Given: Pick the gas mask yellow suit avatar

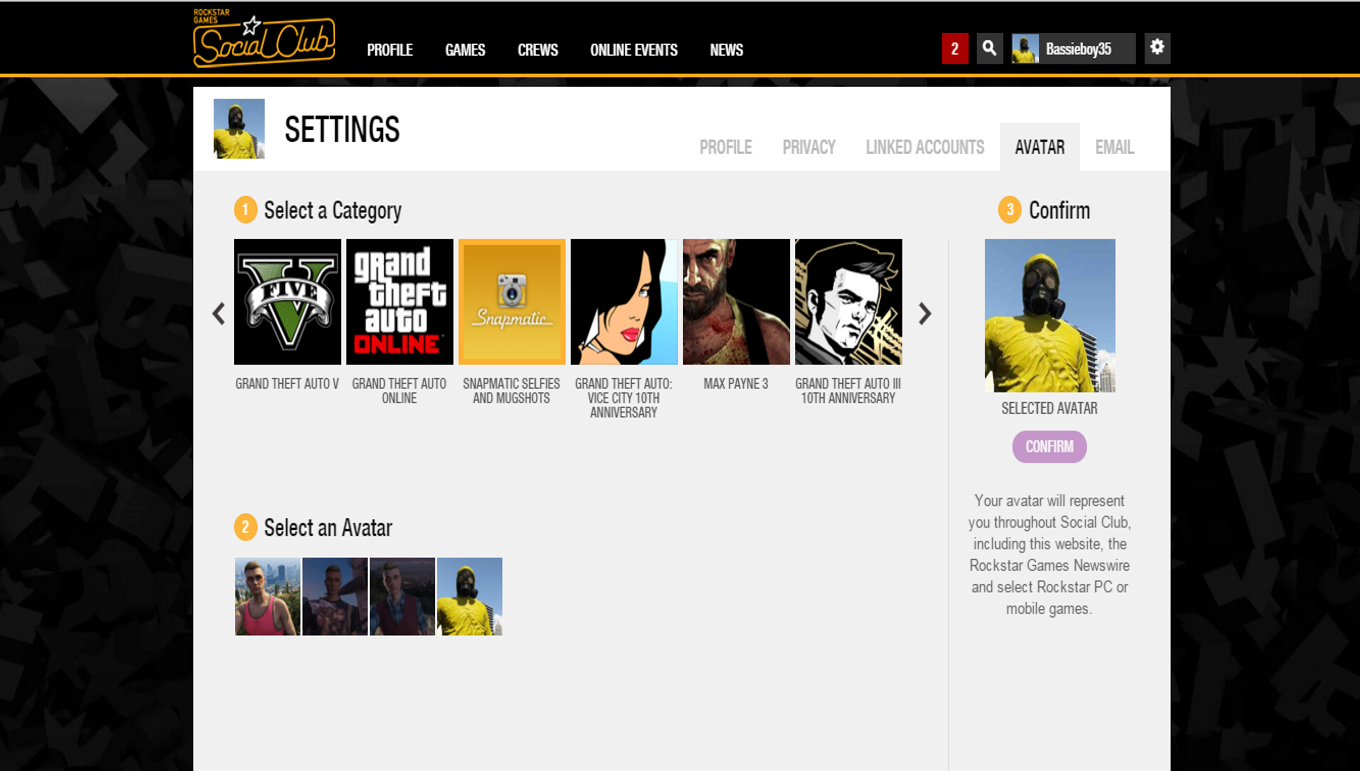Looking at the screenshot, I should (x=470, y=597).
